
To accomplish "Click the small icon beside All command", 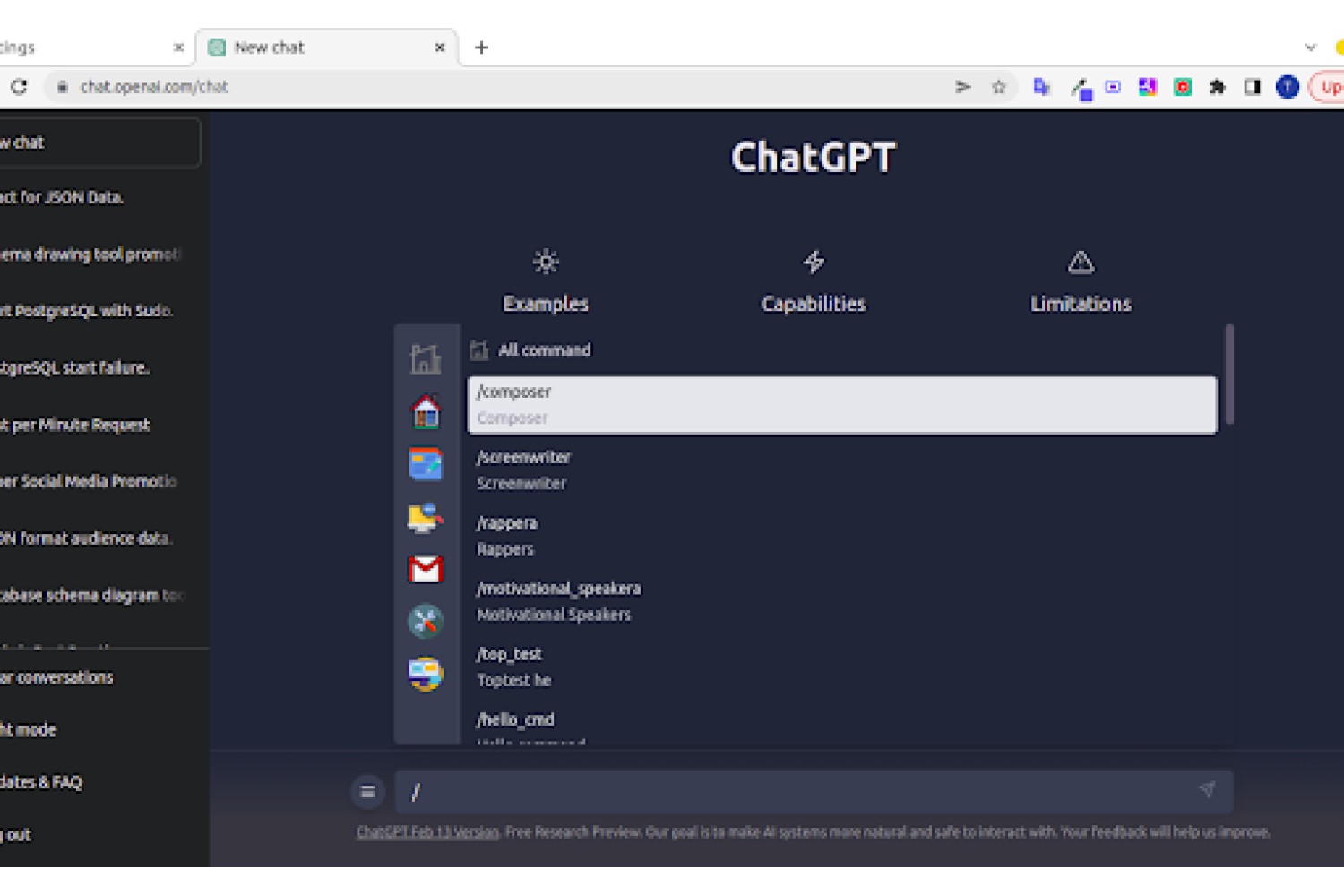I will pyautogui.click(x=479, y=350).
